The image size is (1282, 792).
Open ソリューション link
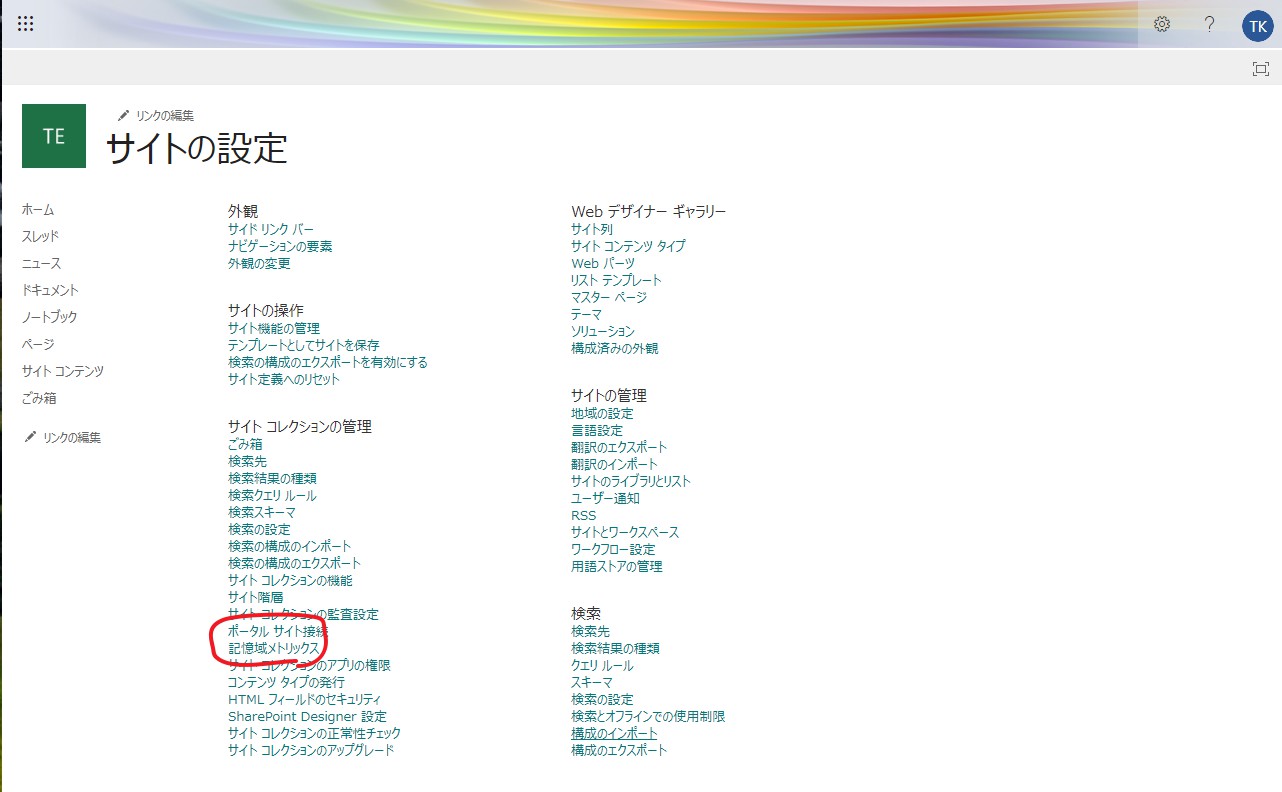pos(603,331)
